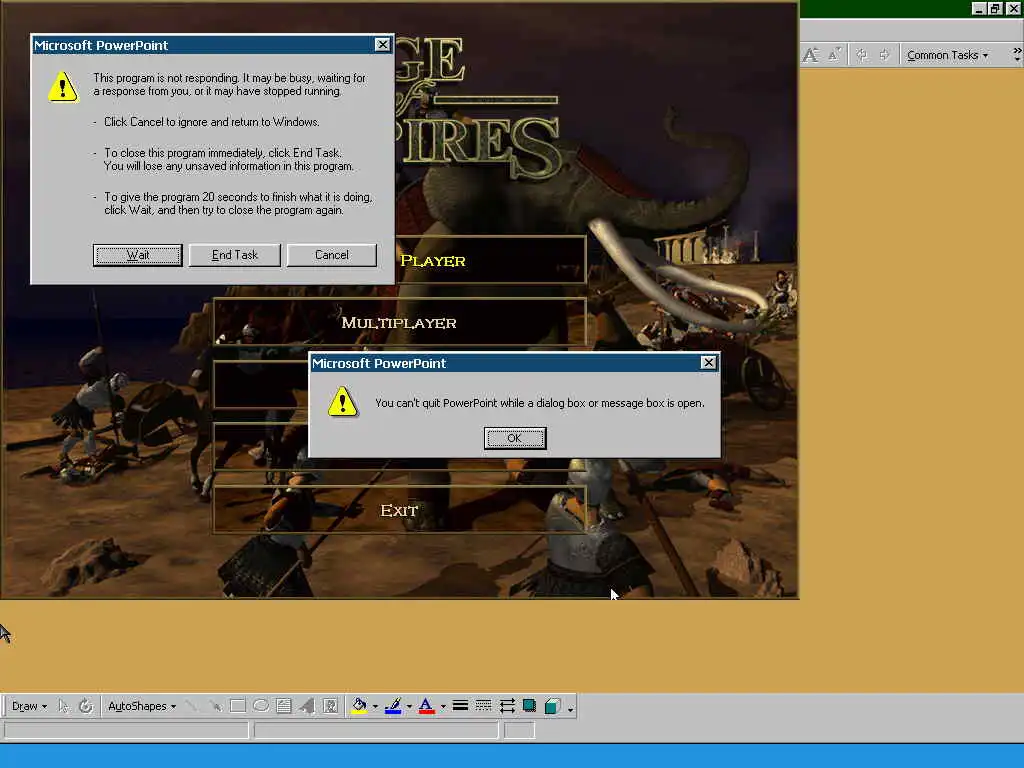Viewport: 1024px width, 768px height.
Task: Click the 3-D effect icon
Action: coord(552,706)
